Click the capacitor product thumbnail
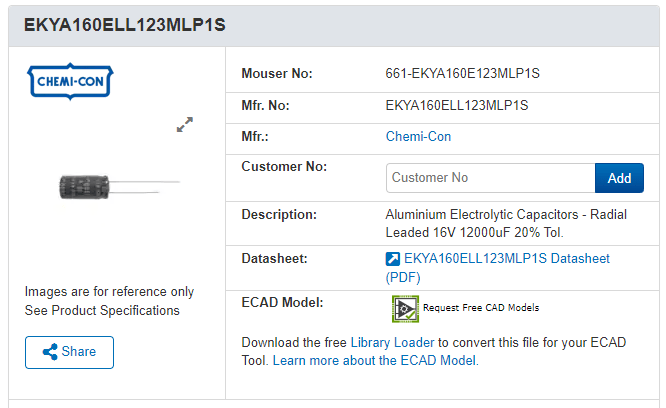This screenshot has height=408, width=666. 120,187
